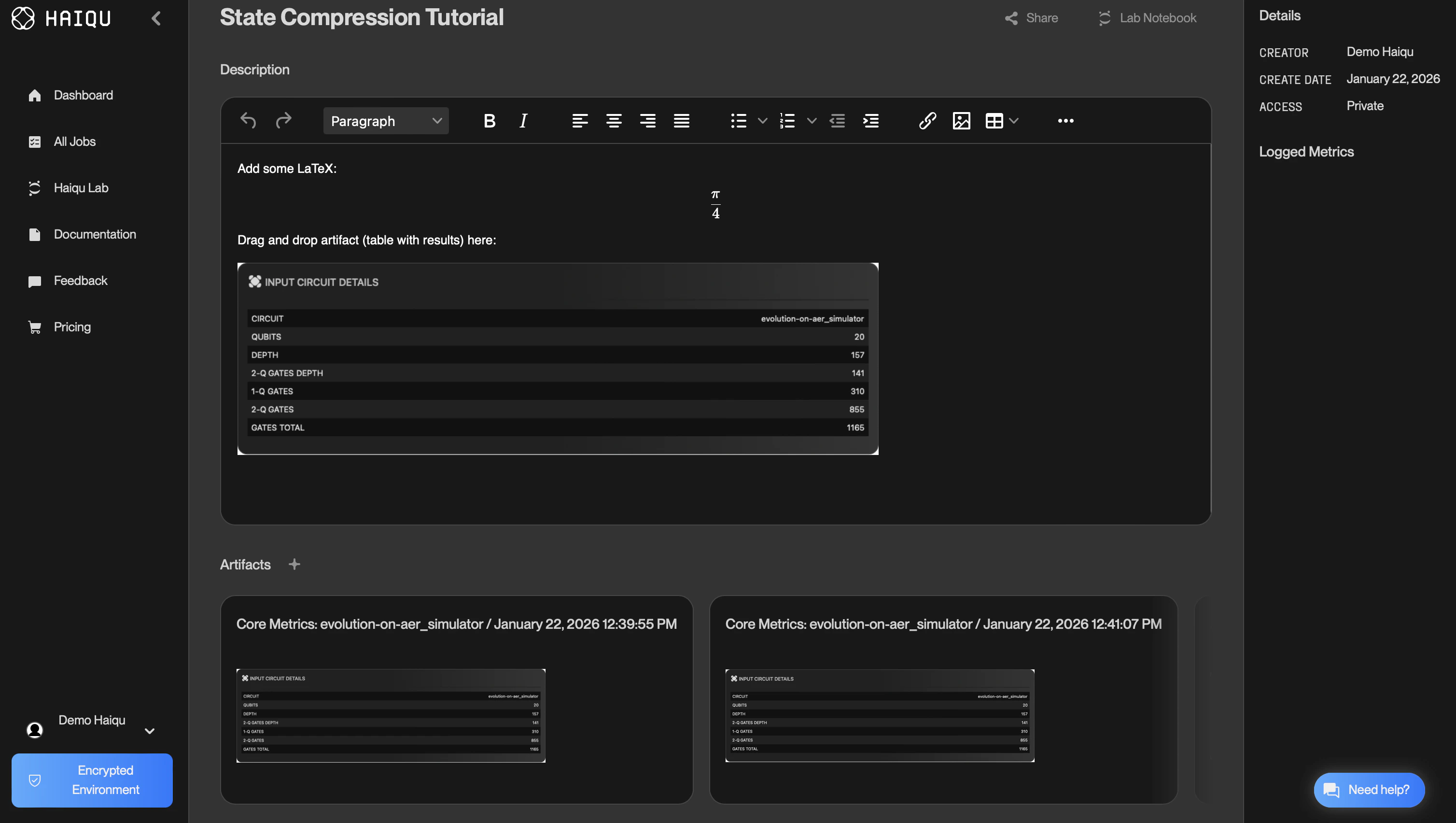Insert a hyperlink into the description
1456x823 pixels.
click(x=927, y=120)
